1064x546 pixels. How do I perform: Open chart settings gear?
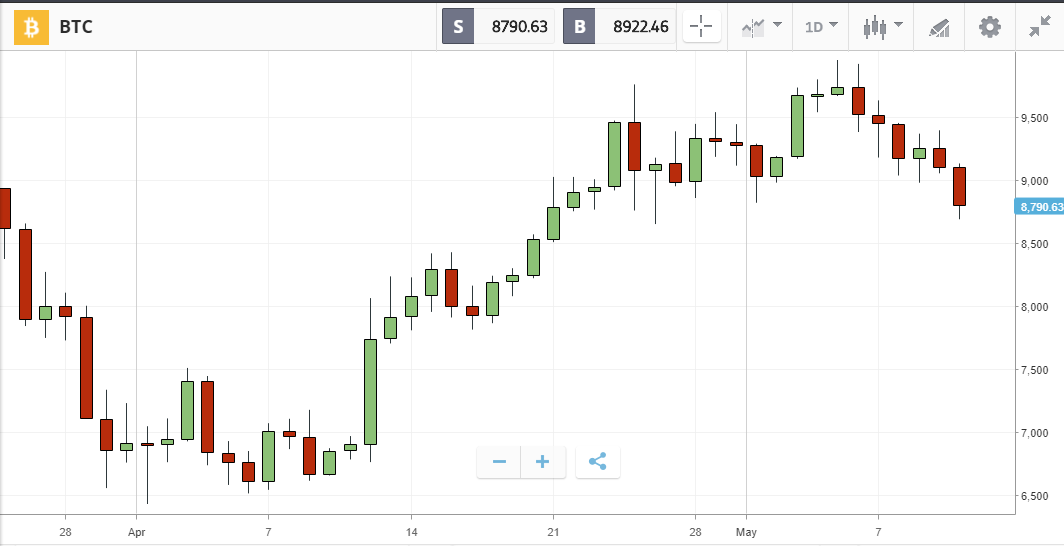pos(989,27)
